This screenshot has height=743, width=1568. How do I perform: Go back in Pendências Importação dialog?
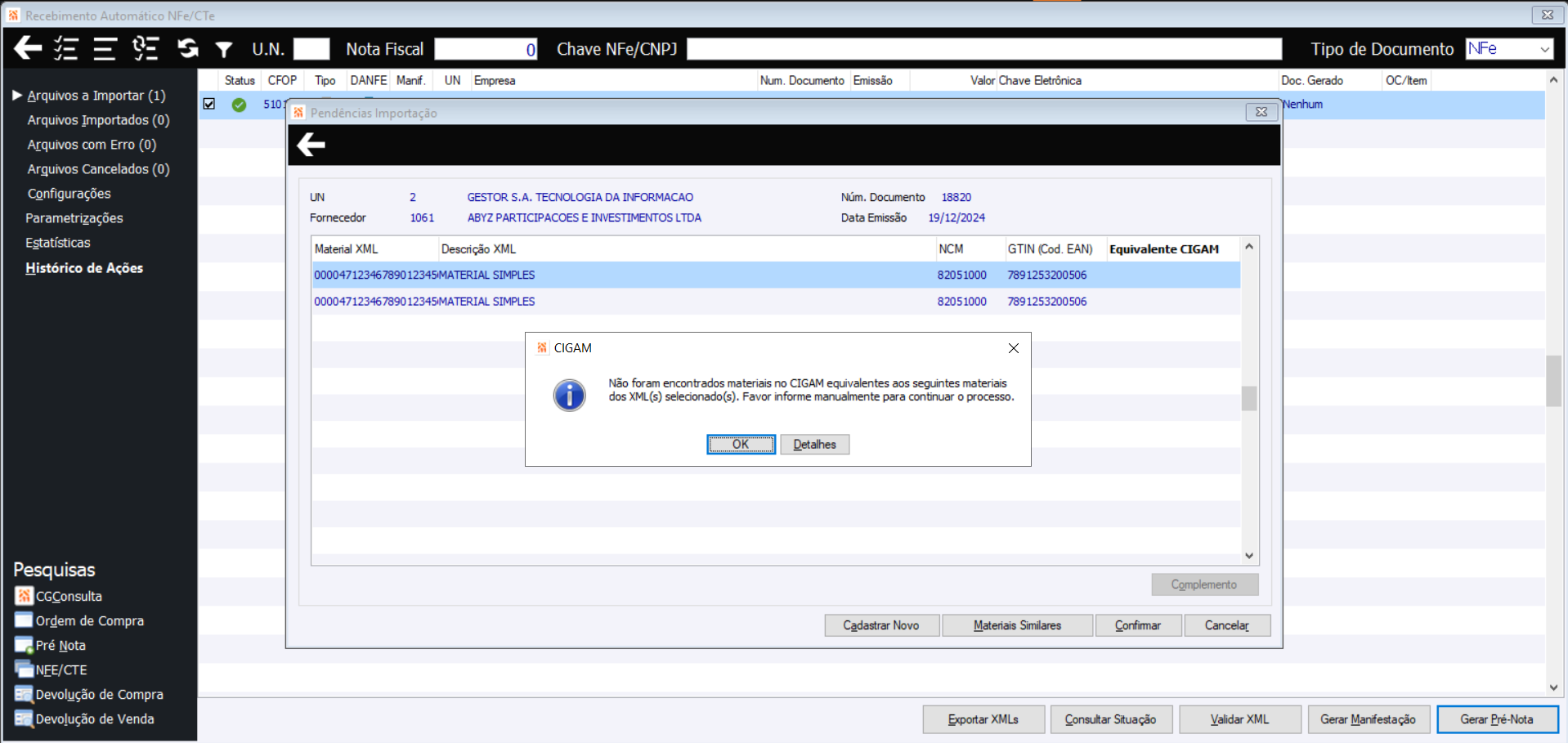coord(311,145)
